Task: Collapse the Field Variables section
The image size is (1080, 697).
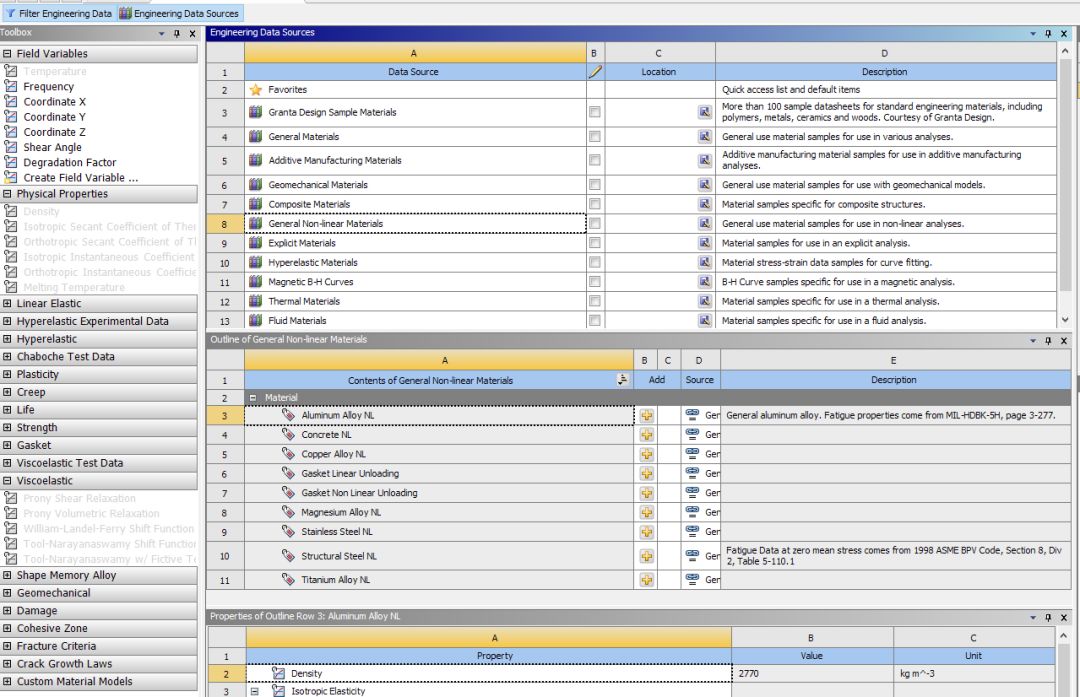Action: click(8, 54)
